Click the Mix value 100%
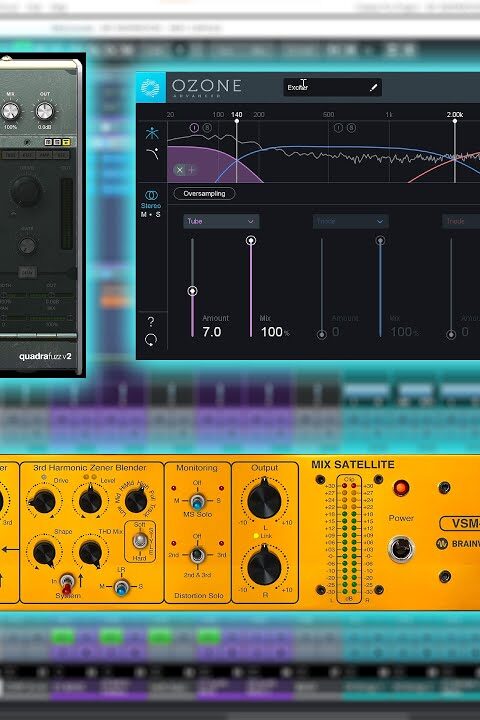 coord(275,332)
